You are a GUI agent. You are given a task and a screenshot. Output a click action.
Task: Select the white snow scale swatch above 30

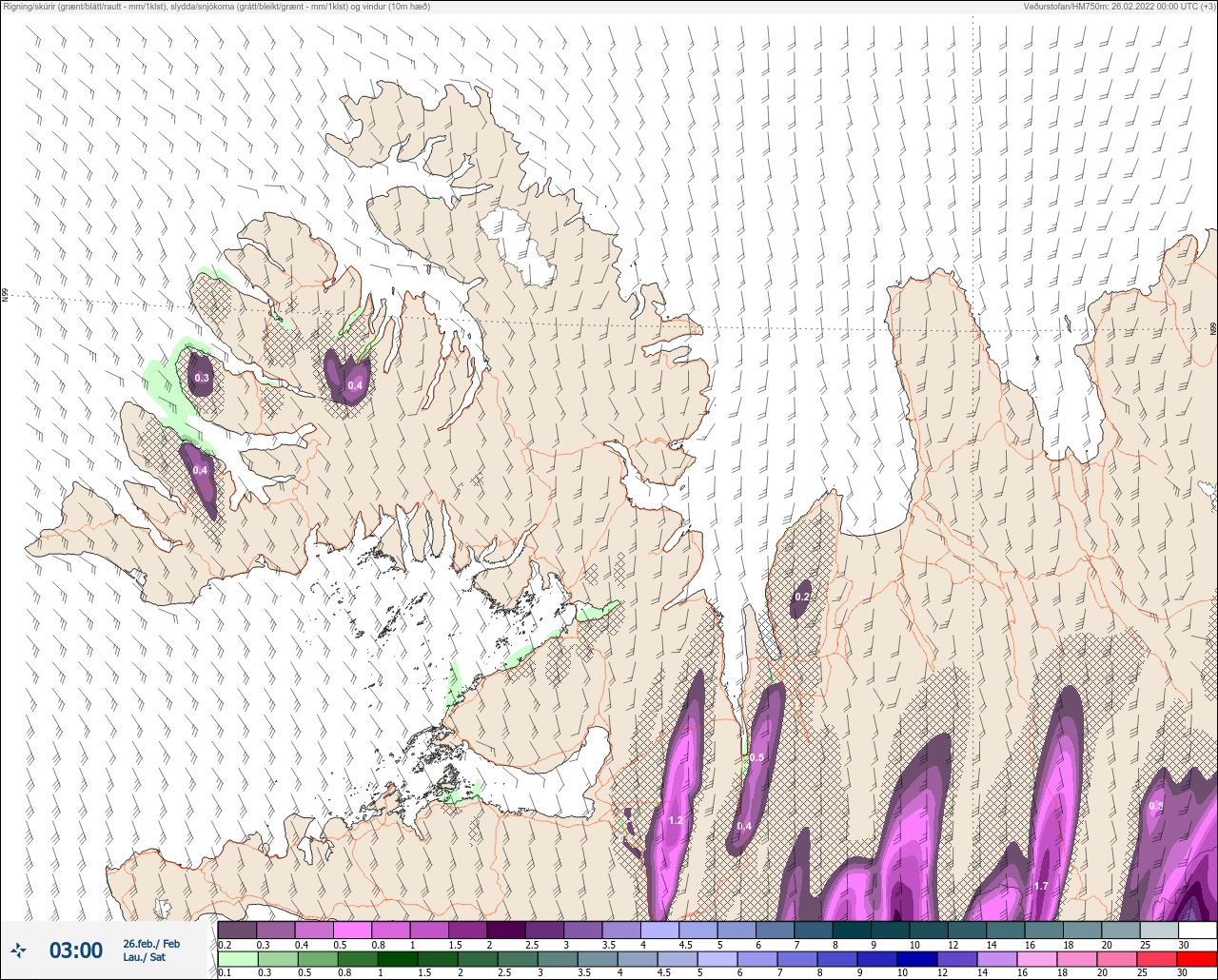coord(1197,930)
